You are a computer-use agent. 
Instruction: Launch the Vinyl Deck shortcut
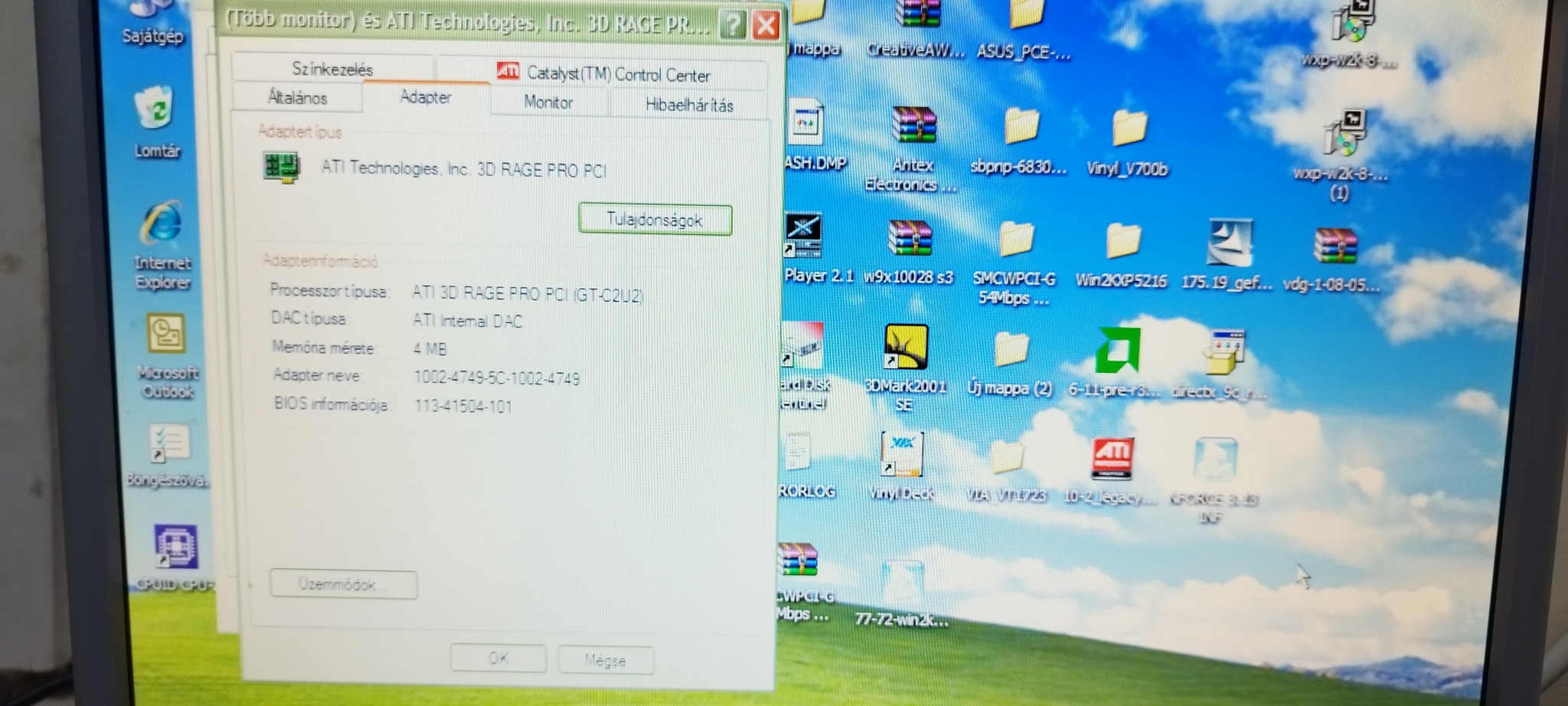[901, 467]
